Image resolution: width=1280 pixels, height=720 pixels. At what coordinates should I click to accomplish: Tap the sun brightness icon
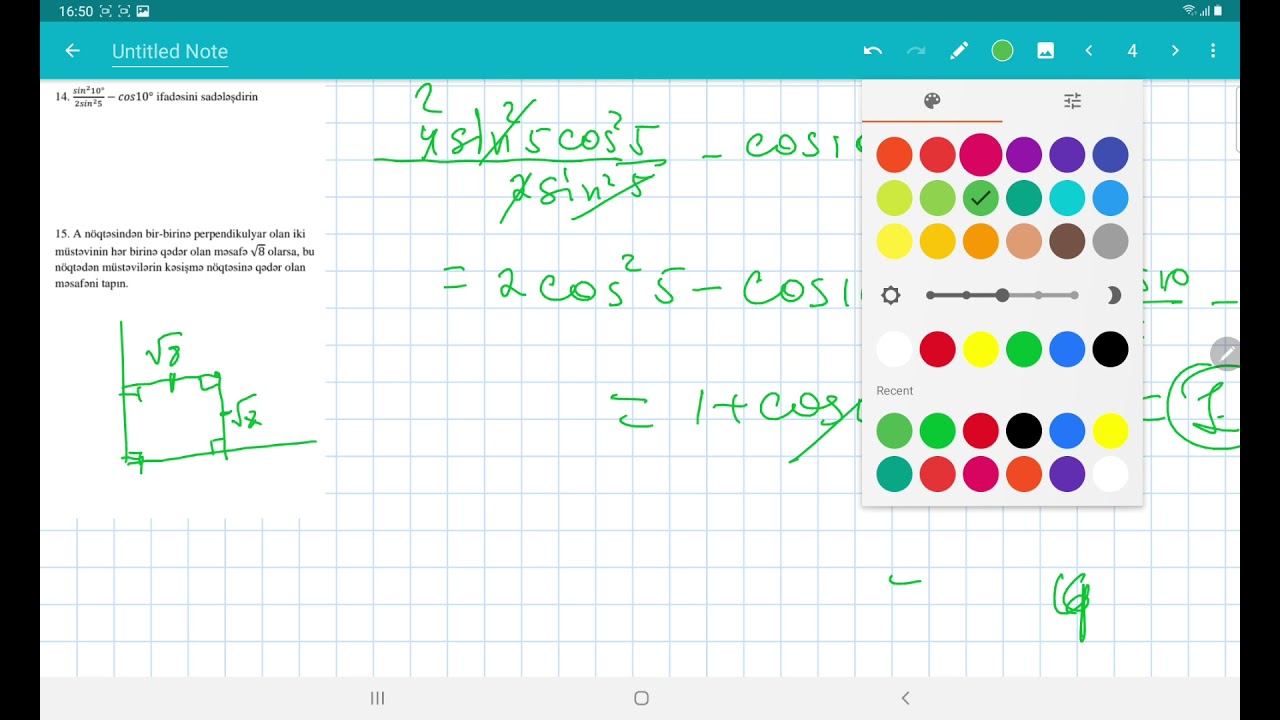pyautogui.click(x=890, y=295)
